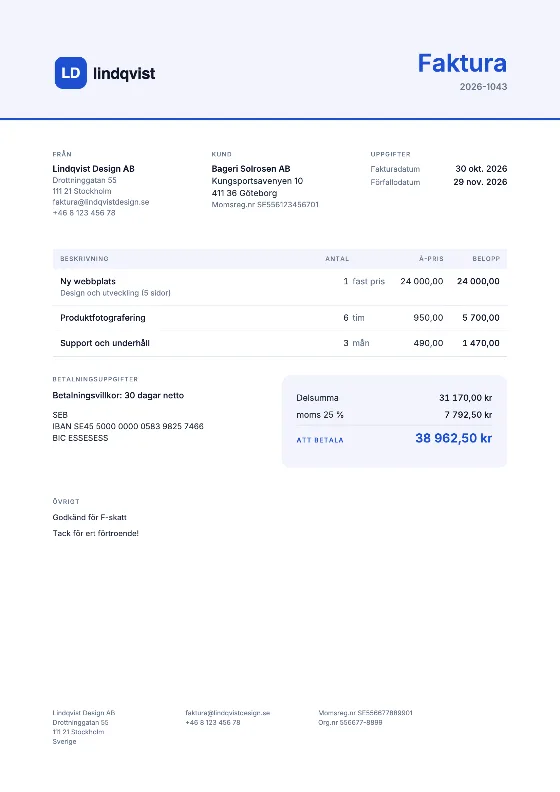Viewport: 560px width, 792px height.
Task: Click the À-PRIS column header
Action: pos(431,259)
